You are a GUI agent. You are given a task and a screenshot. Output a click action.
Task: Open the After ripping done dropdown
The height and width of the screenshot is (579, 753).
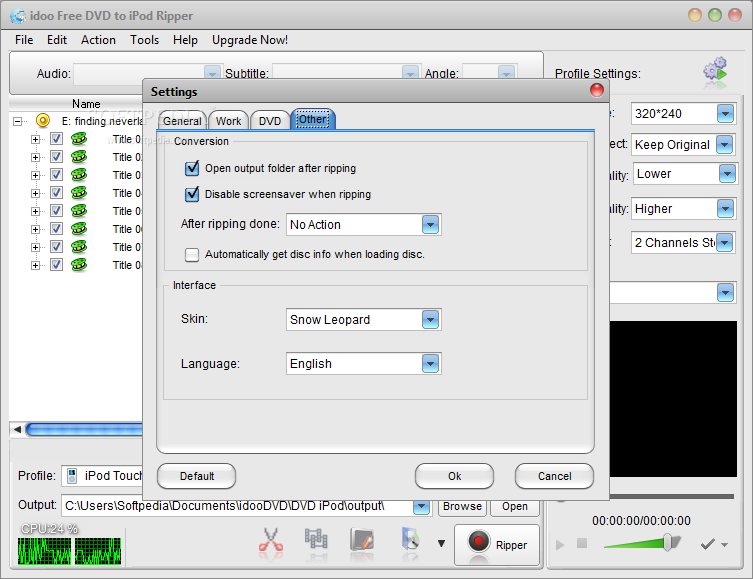point(430,225)
